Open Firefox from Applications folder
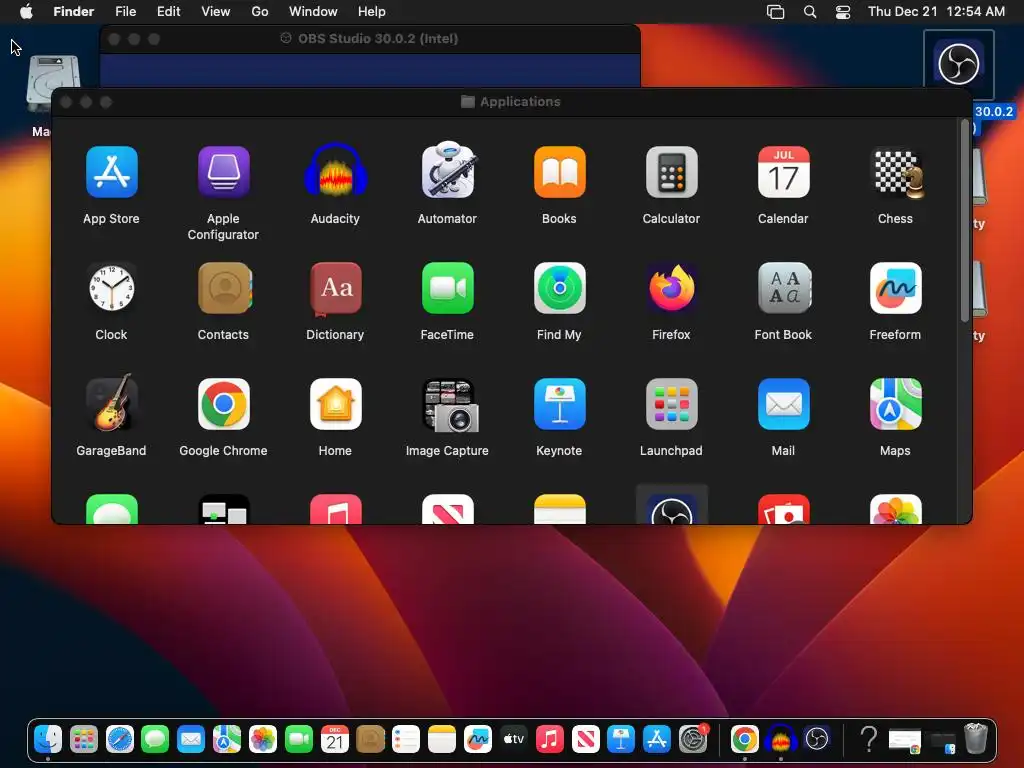Image resolution: width=1024 pixels, height=768 pixels. click(x=671, y=288)
